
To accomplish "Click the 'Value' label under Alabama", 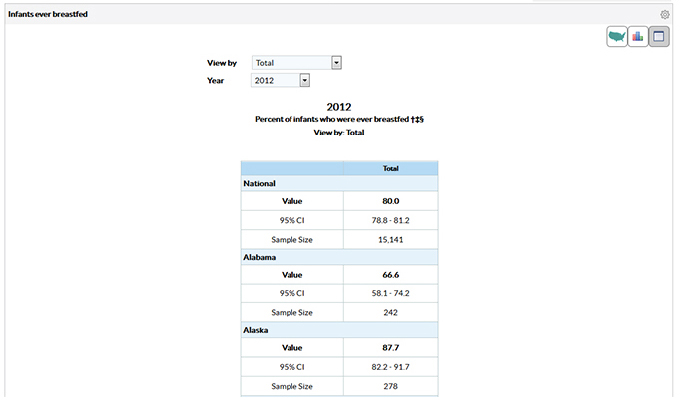I will point(292,275).
